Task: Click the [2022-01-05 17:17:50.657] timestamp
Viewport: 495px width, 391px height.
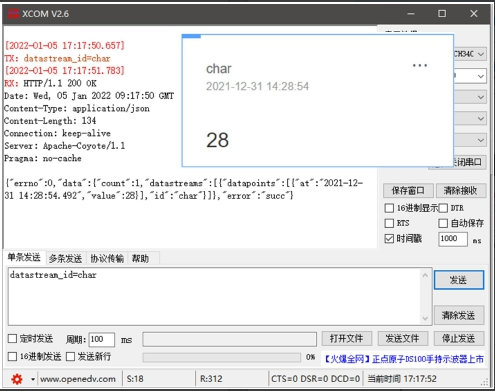Action: 64,46
